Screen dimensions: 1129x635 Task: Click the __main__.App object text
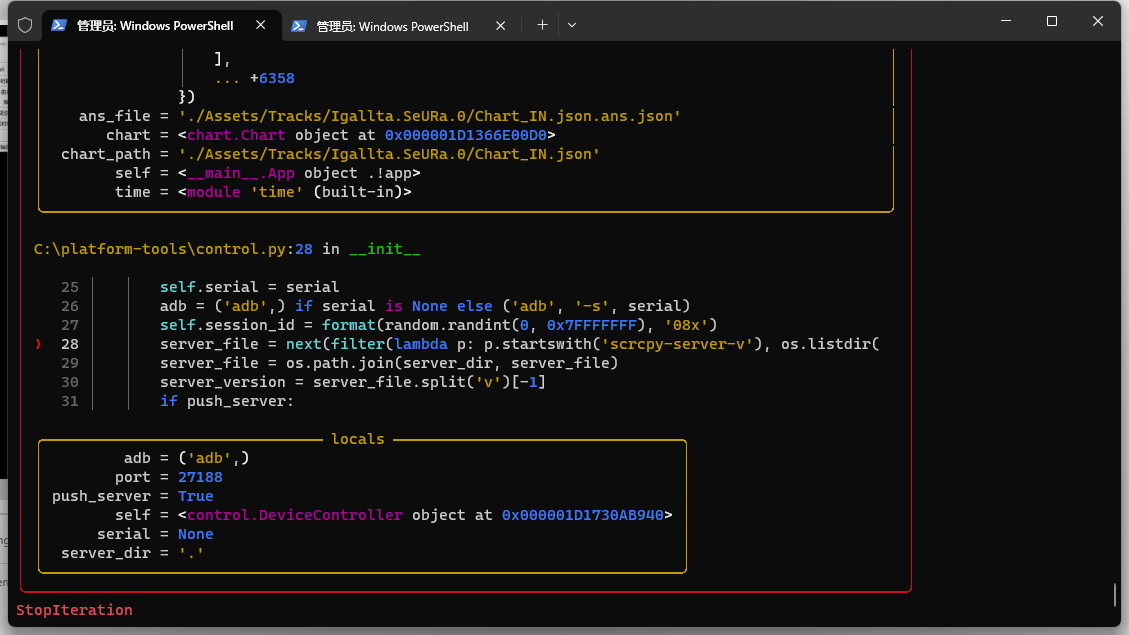299,174
